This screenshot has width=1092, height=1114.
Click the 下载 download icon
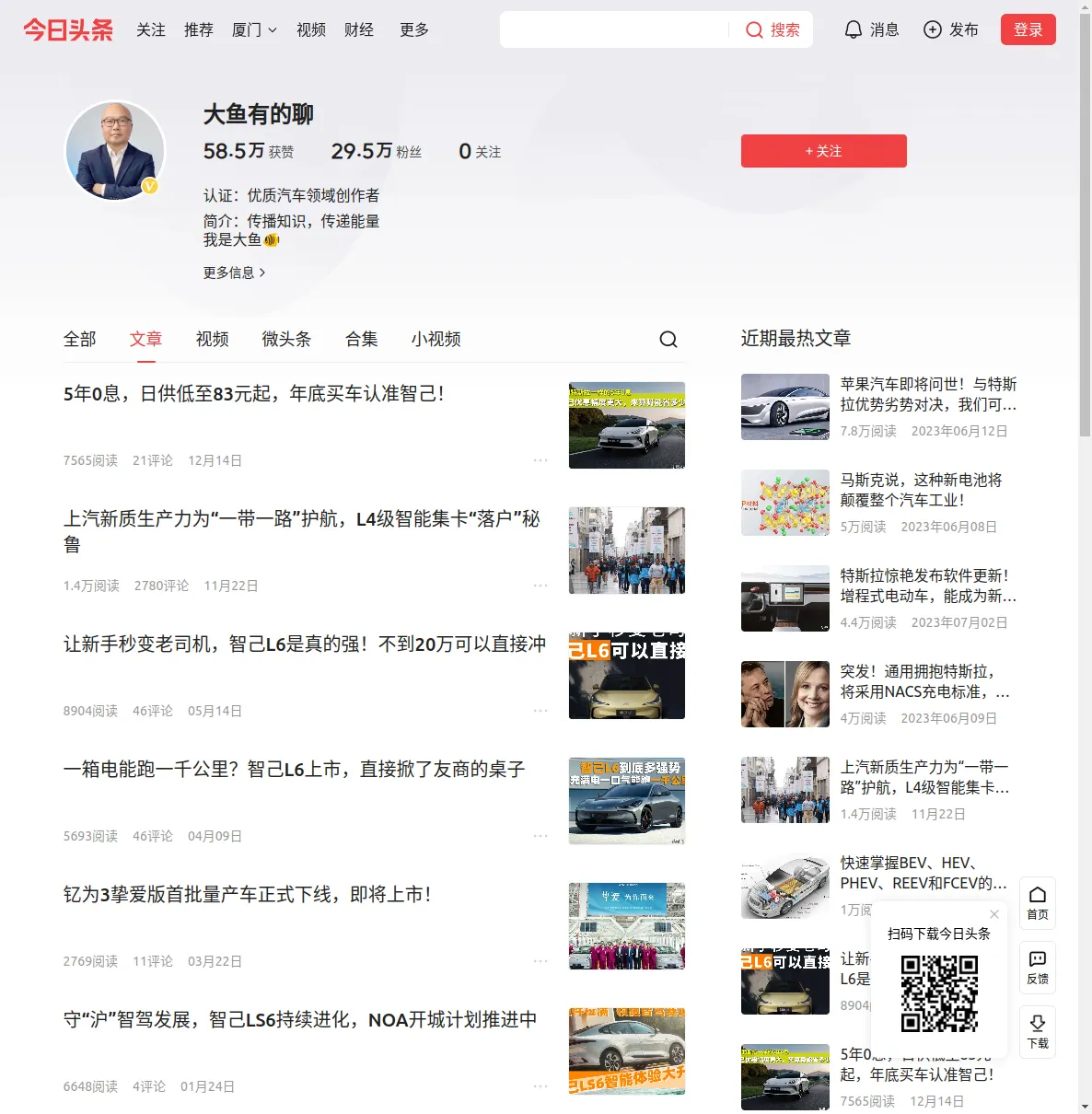point(1038,1024)
